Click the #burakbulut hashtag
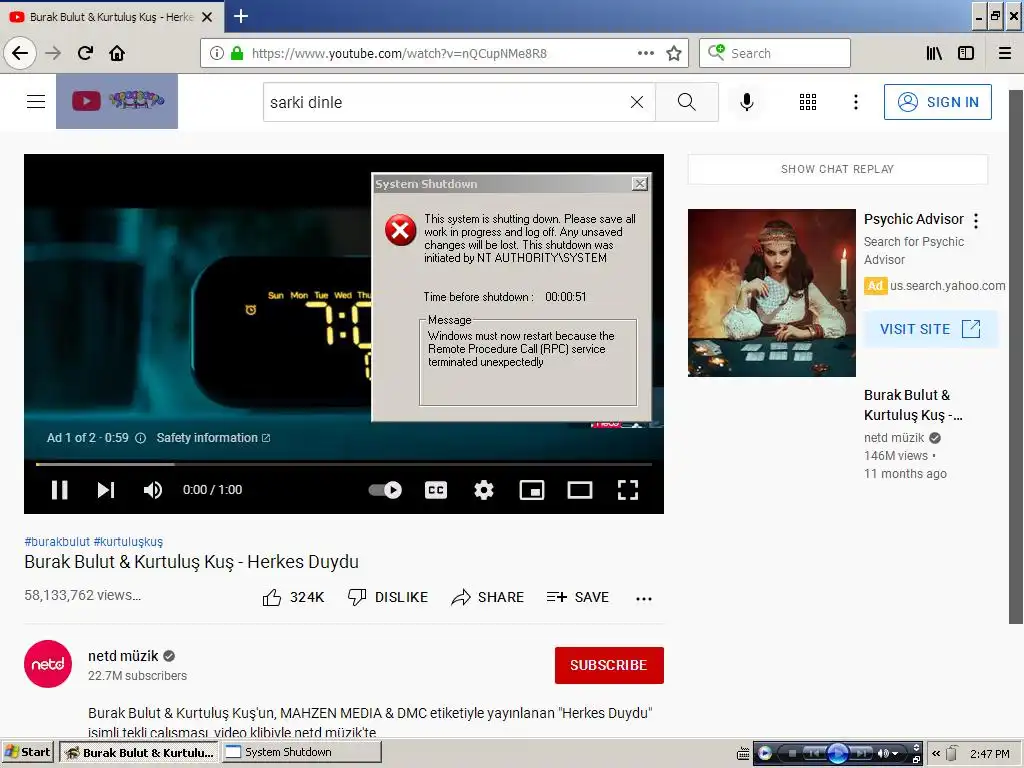This screenshot has height=768, width=1024. click(x=57, y=541)
